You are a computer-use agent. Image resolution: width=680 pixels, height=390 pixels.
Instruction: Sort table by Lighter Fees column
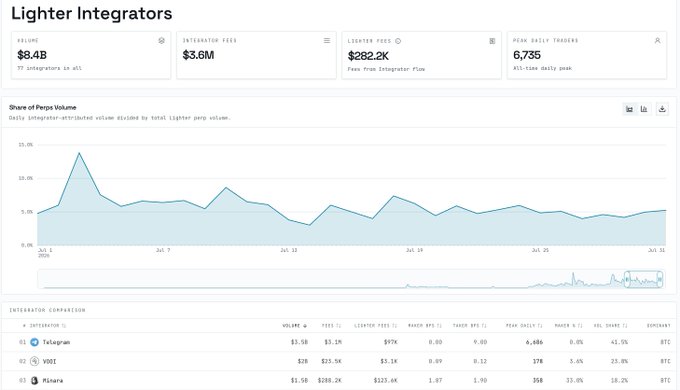pos(375,325)
